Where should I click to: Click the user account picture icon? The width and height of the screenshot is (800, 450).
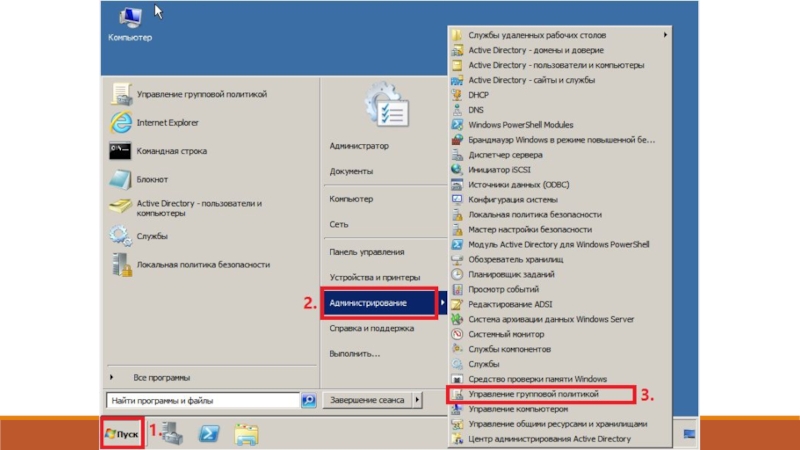pos(387,105)
